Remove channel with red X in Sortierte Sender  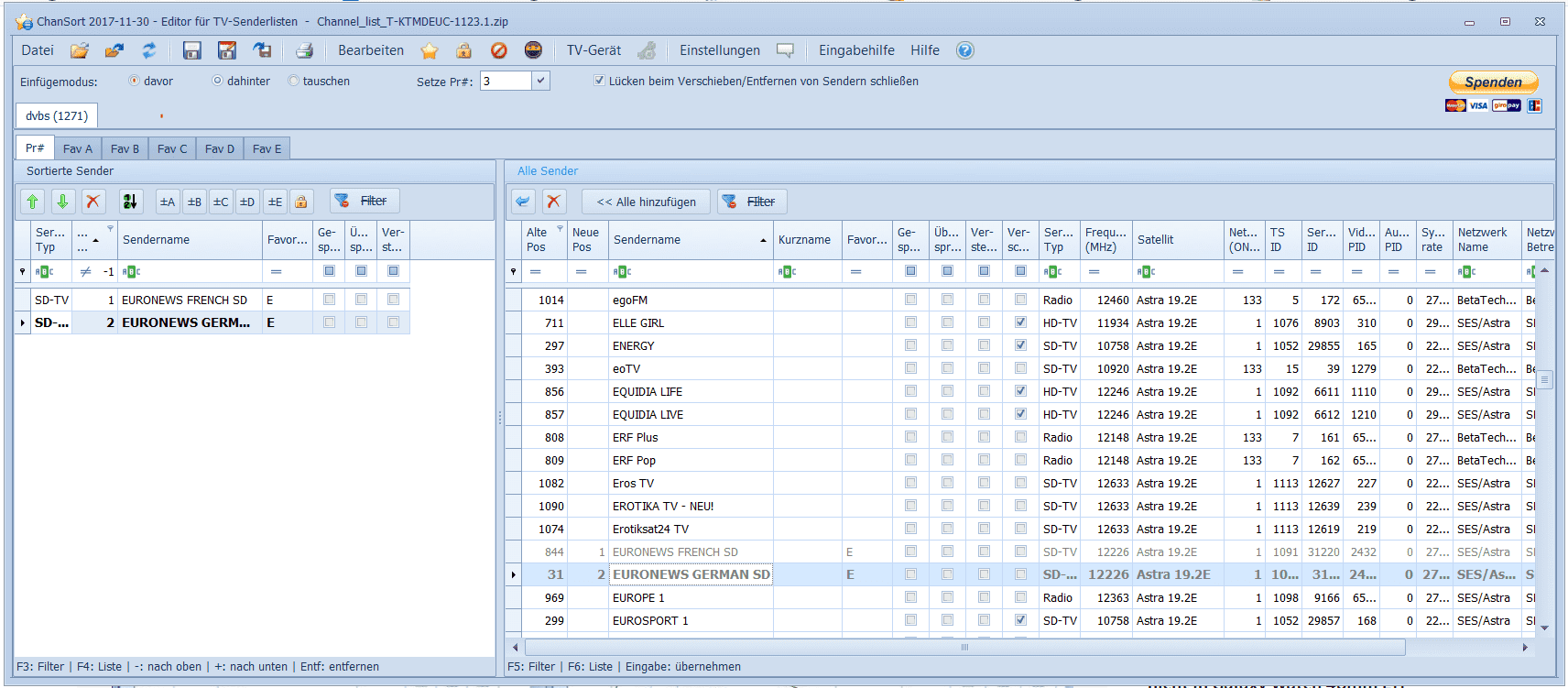click(x=93, y=202)
